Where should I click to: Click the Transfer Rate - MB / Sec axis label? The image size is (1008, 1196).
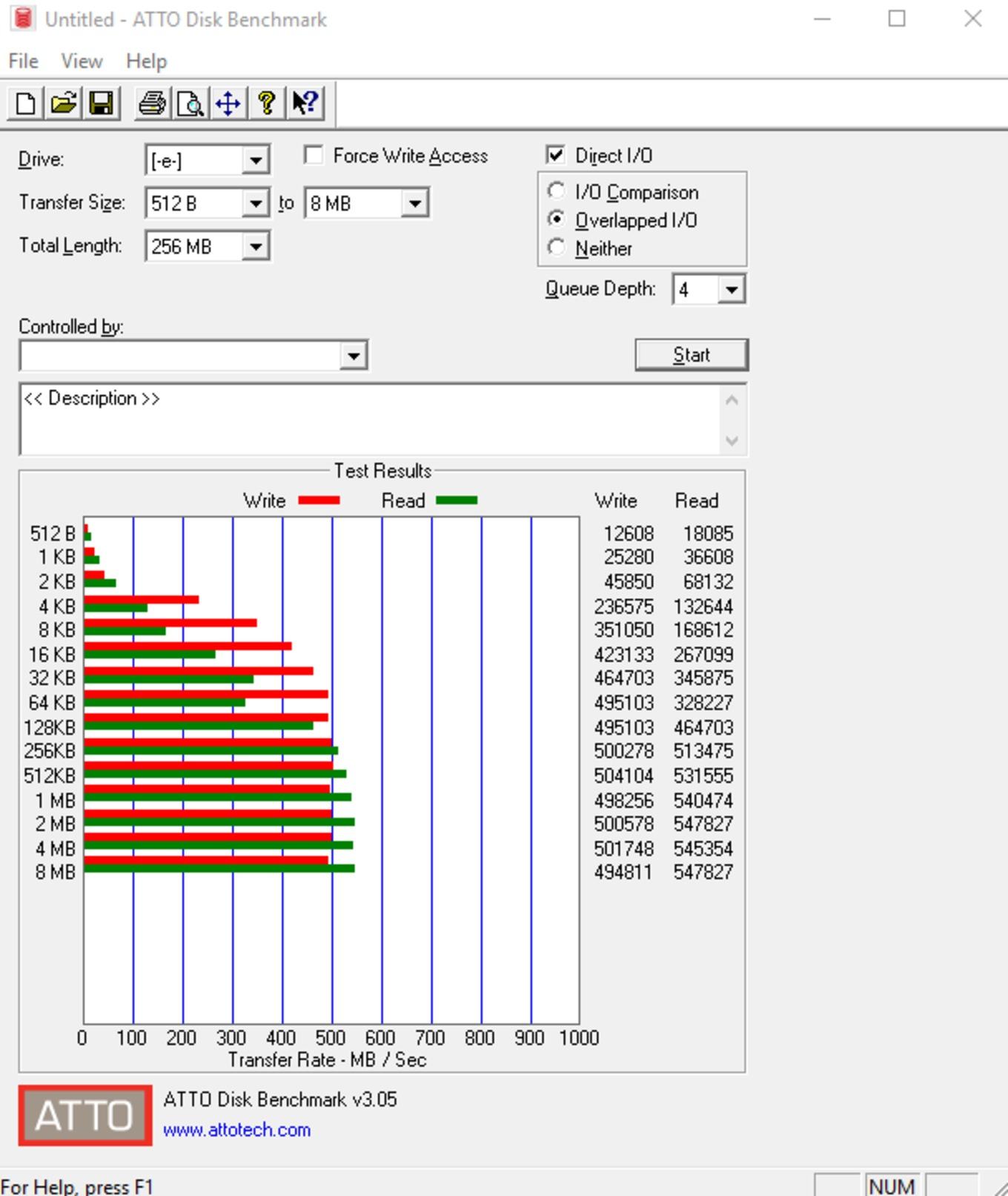tap(327, 1060)
